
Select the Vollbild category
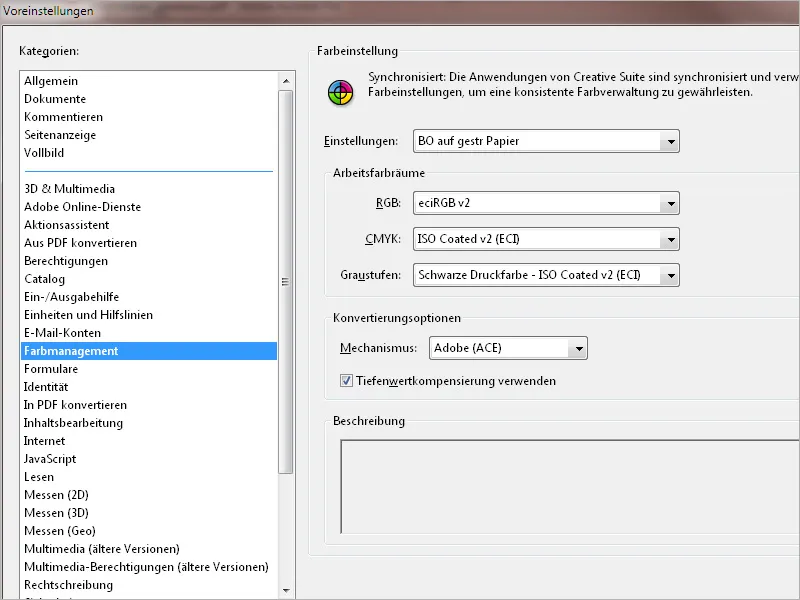point(149,153)
